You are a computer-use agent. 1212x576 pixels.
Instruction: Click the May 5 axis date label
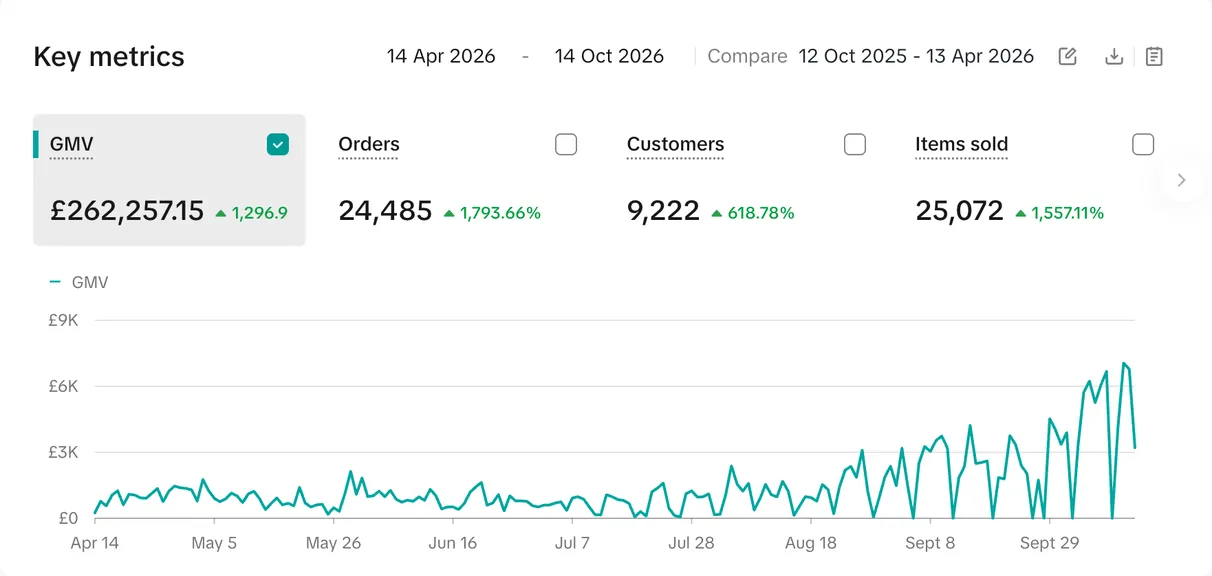coord(214,544)
